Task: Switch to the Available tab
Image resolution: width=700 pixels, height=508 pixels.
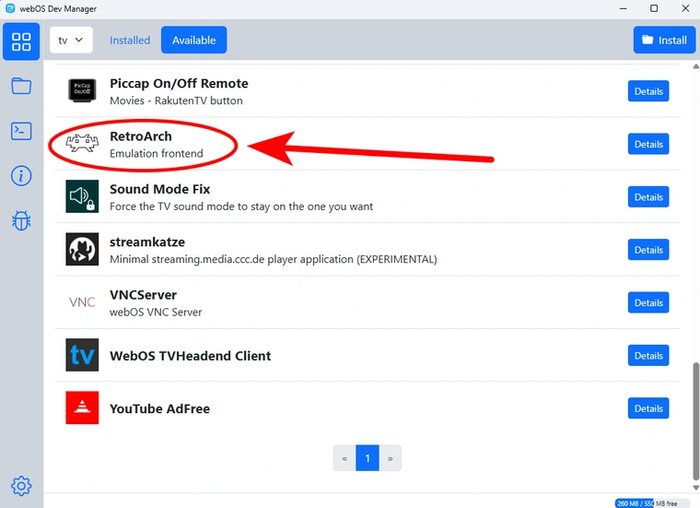Action: (194, 40)
